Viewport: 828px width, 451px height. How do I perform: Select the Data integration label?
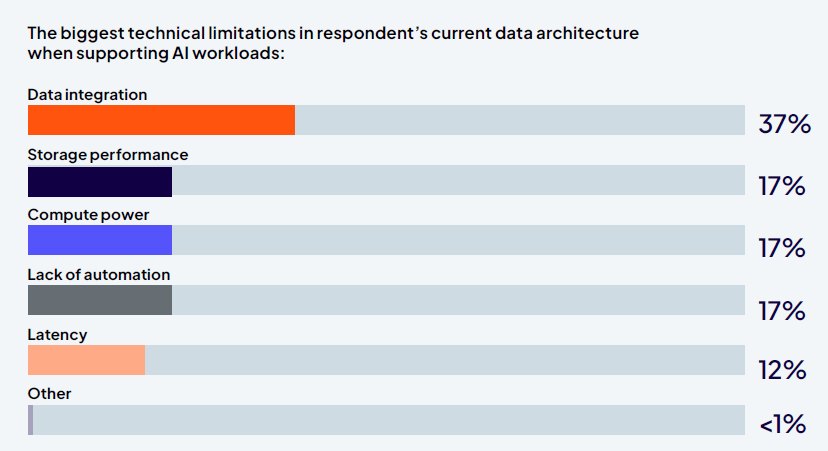point(87,95)
